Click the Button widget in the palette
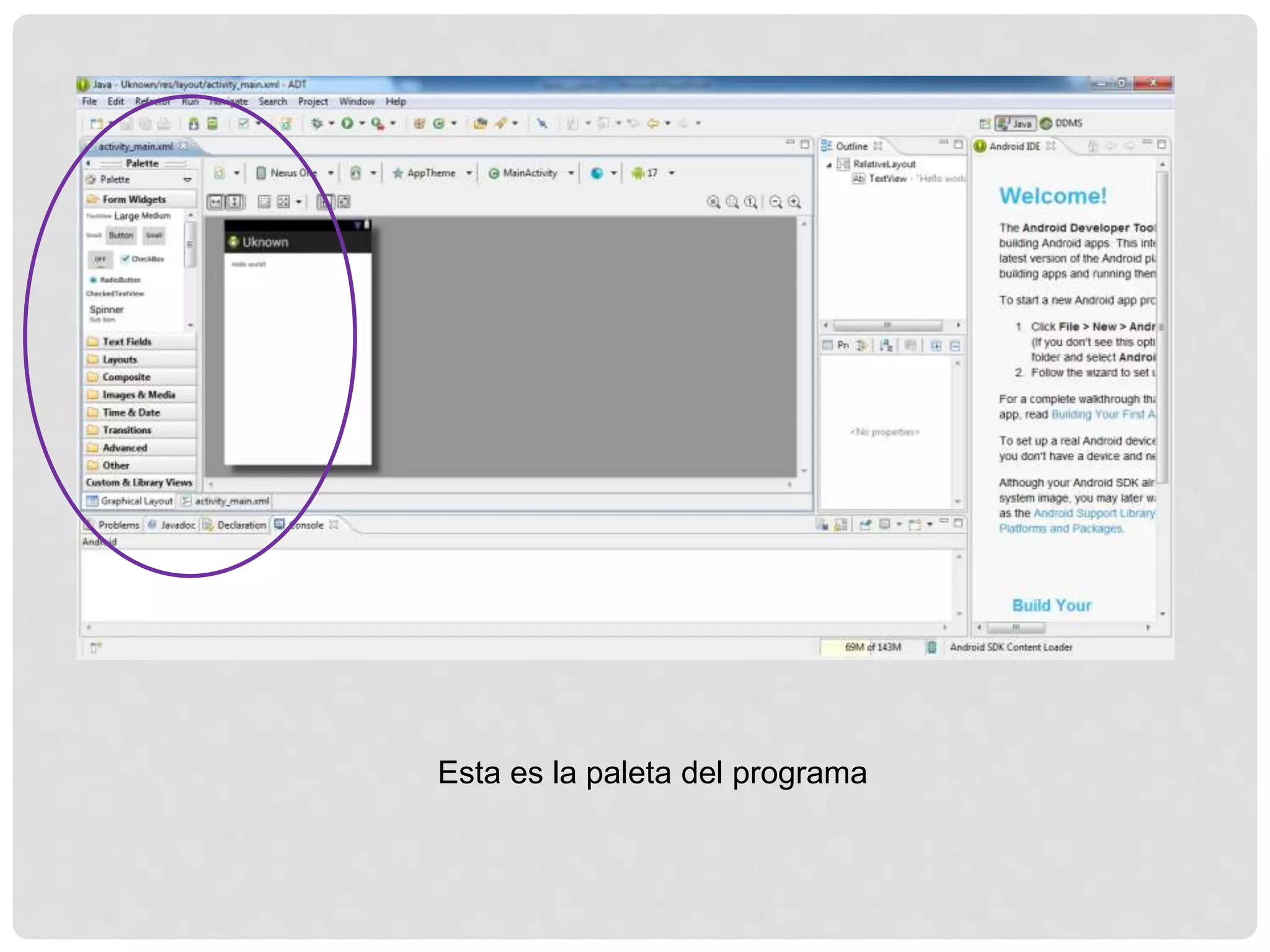 click(x=121, y=236)
